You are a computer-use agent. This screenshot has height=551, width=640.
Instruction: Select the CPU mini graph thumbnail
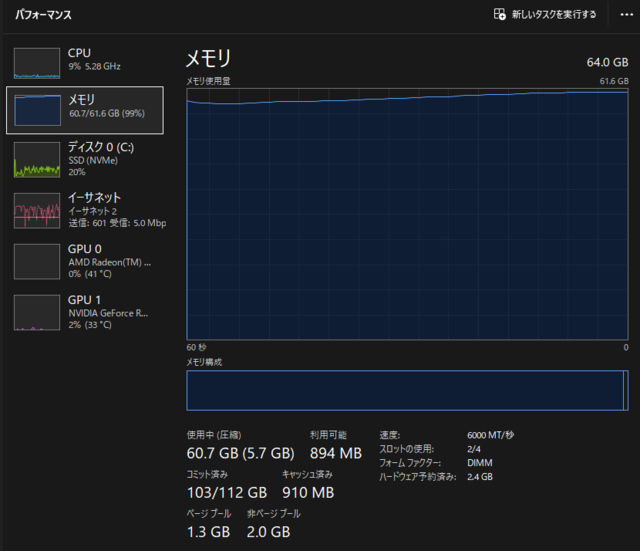click(x=37, y=63)
